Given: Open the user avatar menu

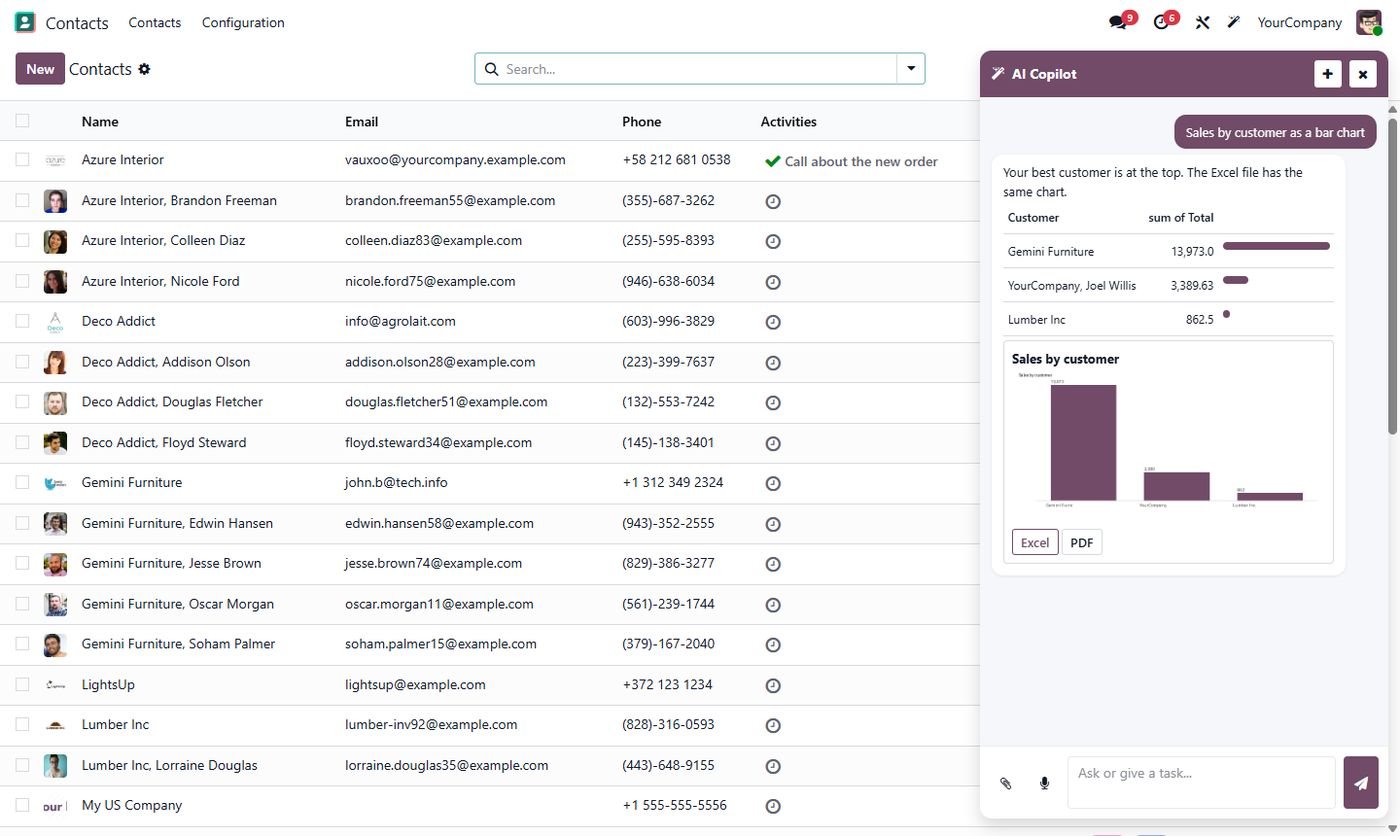Looking at the screenshot, I should click(x=1368, y=22).
